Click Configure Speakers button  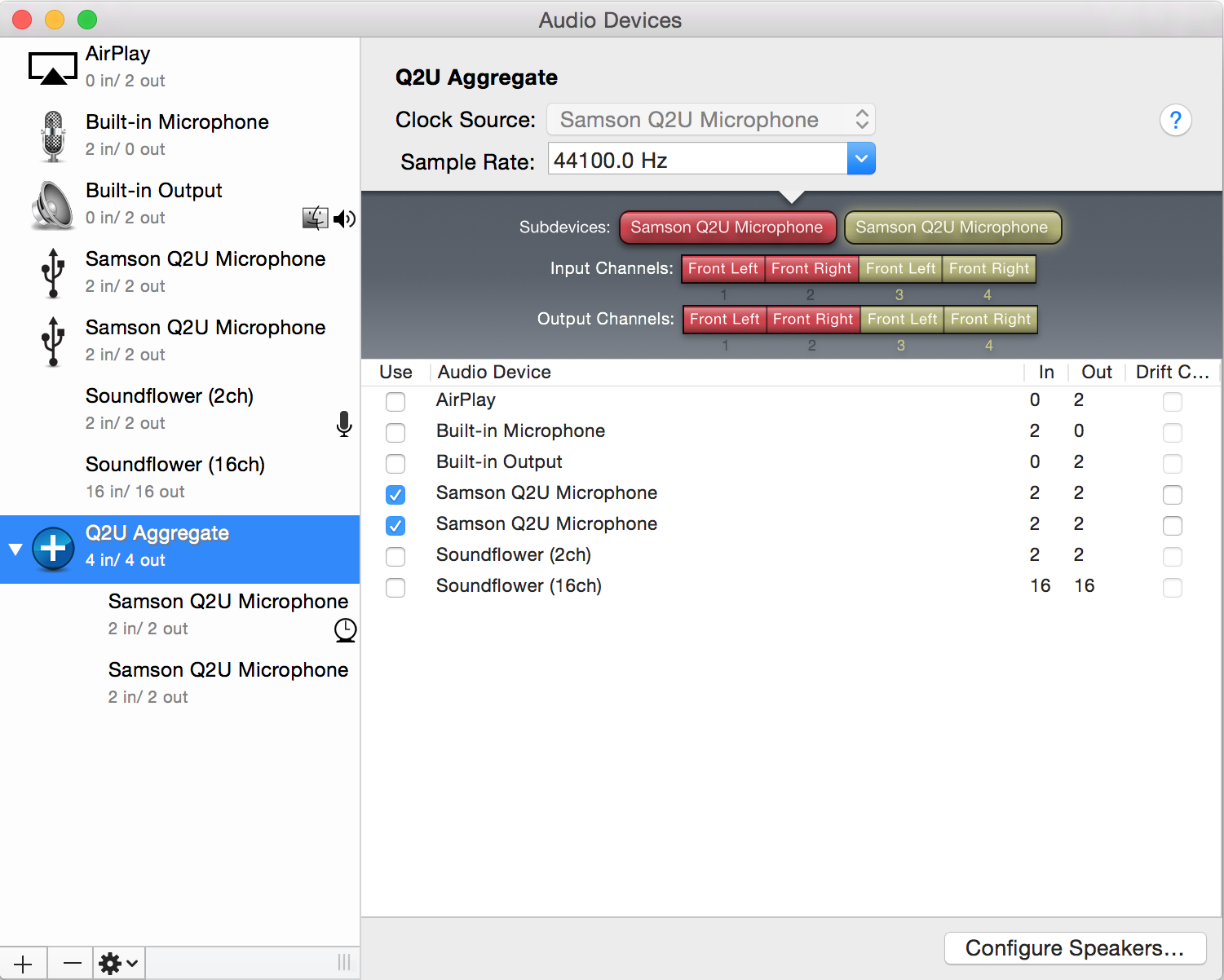pos(1074,948)
